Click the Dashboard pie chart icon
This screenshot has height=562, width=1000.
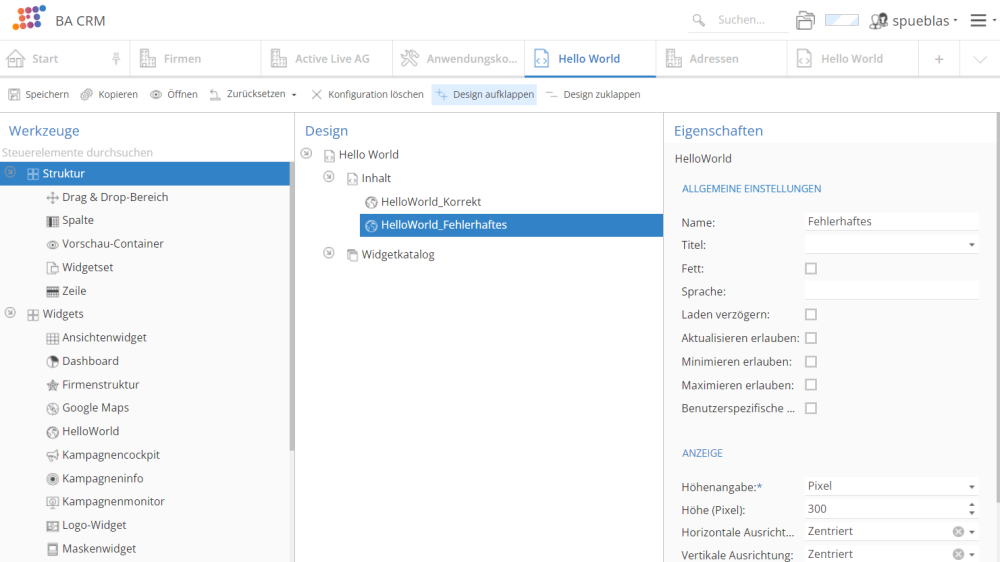(53, 362)
